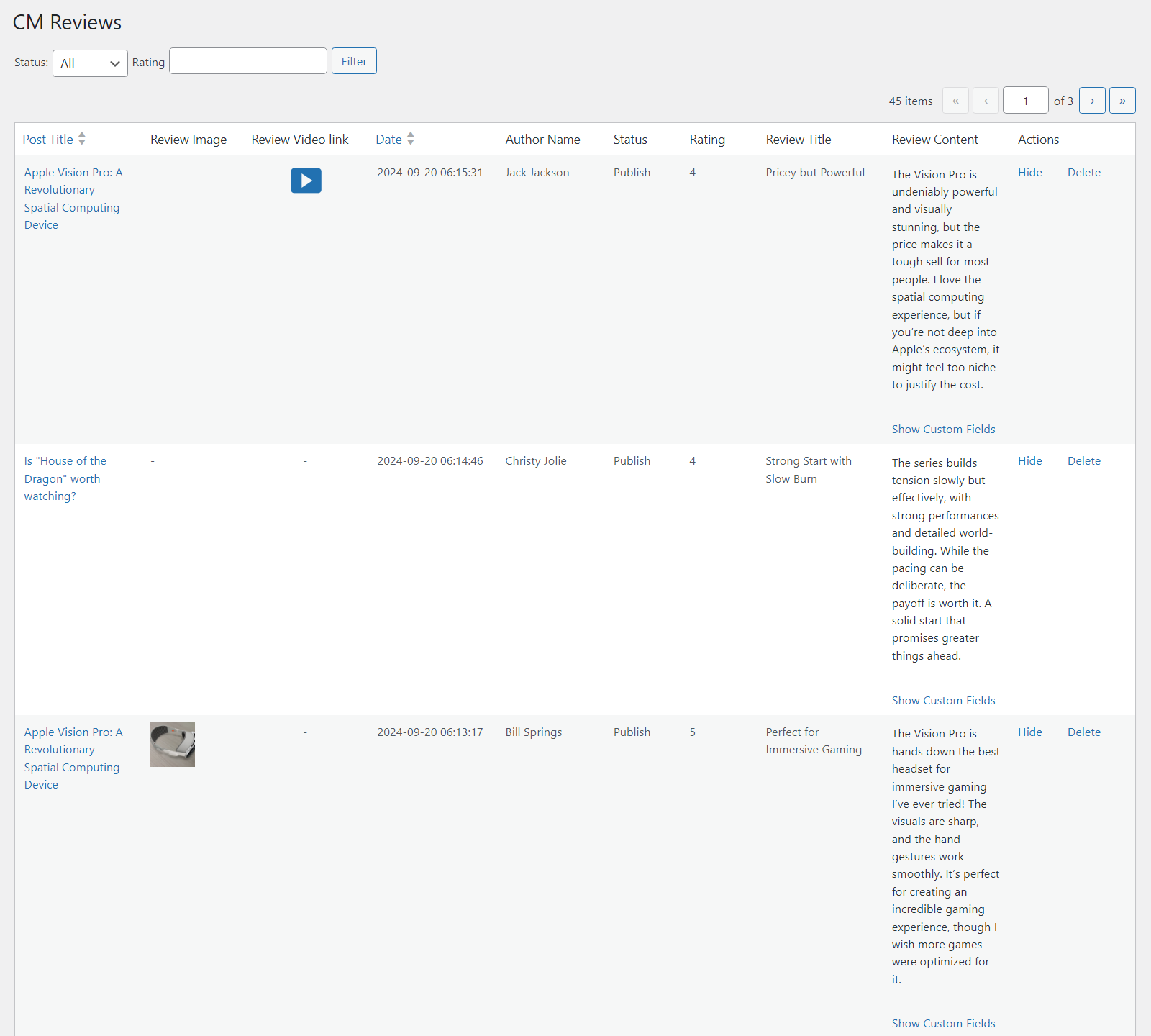Click author name Bill Springs
The height and width of the screenshot is (1036, 1151).
pyautogui.click(x=534, y=732)
